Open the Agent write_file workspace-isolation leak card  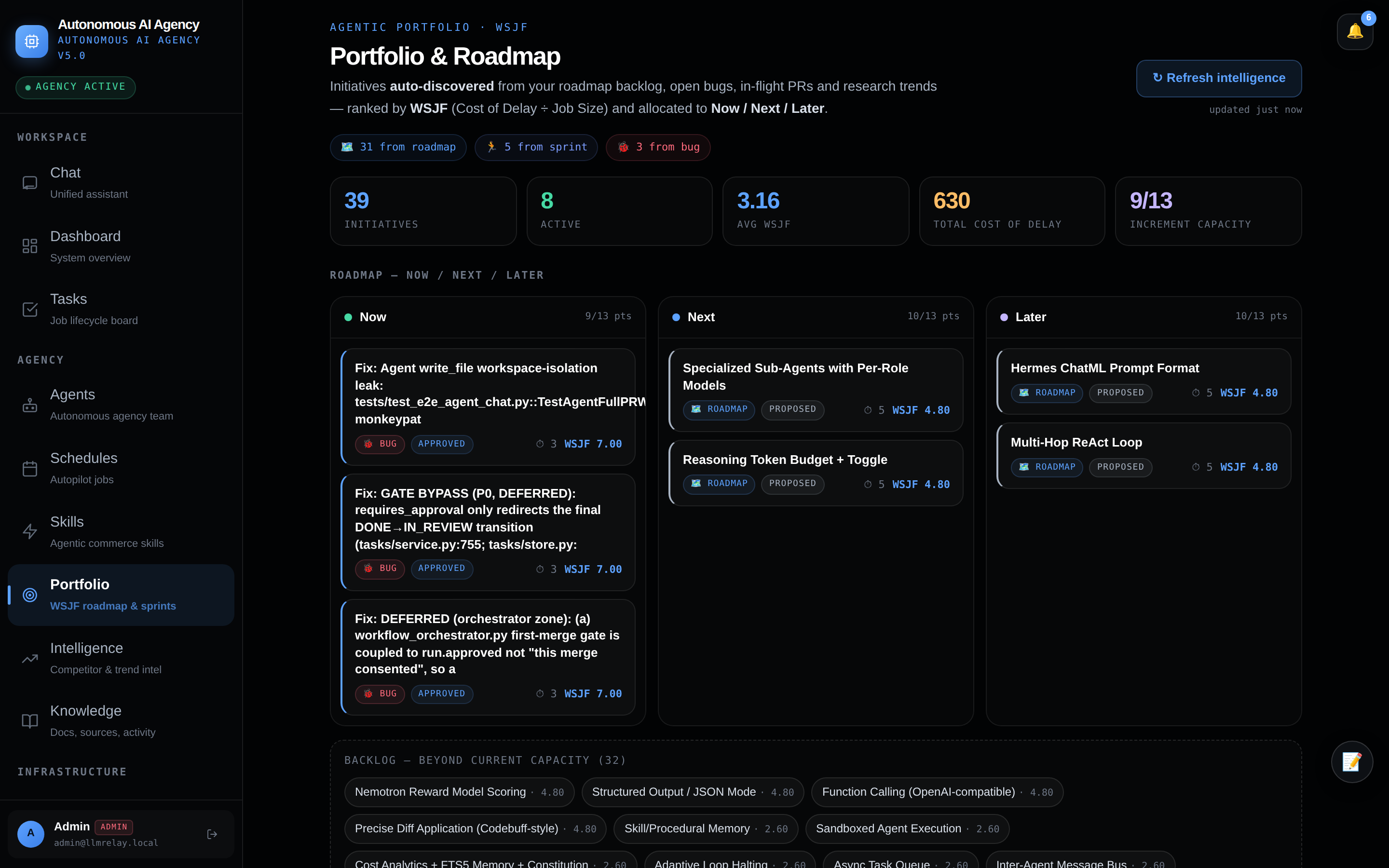[x=488, y=407]
